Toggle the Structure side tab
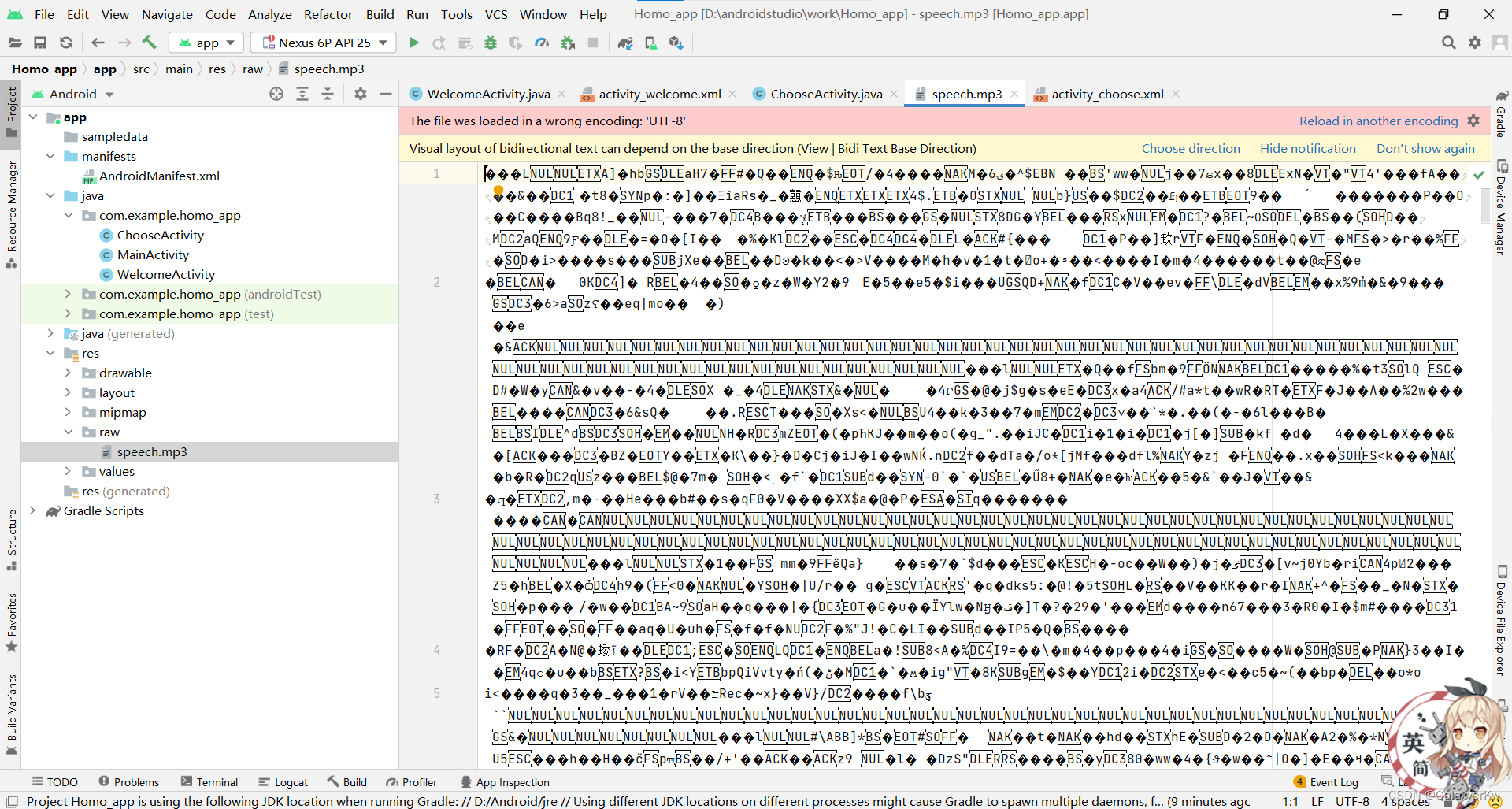This screenshot has height=809, width=1512. [x=11, y=540]
